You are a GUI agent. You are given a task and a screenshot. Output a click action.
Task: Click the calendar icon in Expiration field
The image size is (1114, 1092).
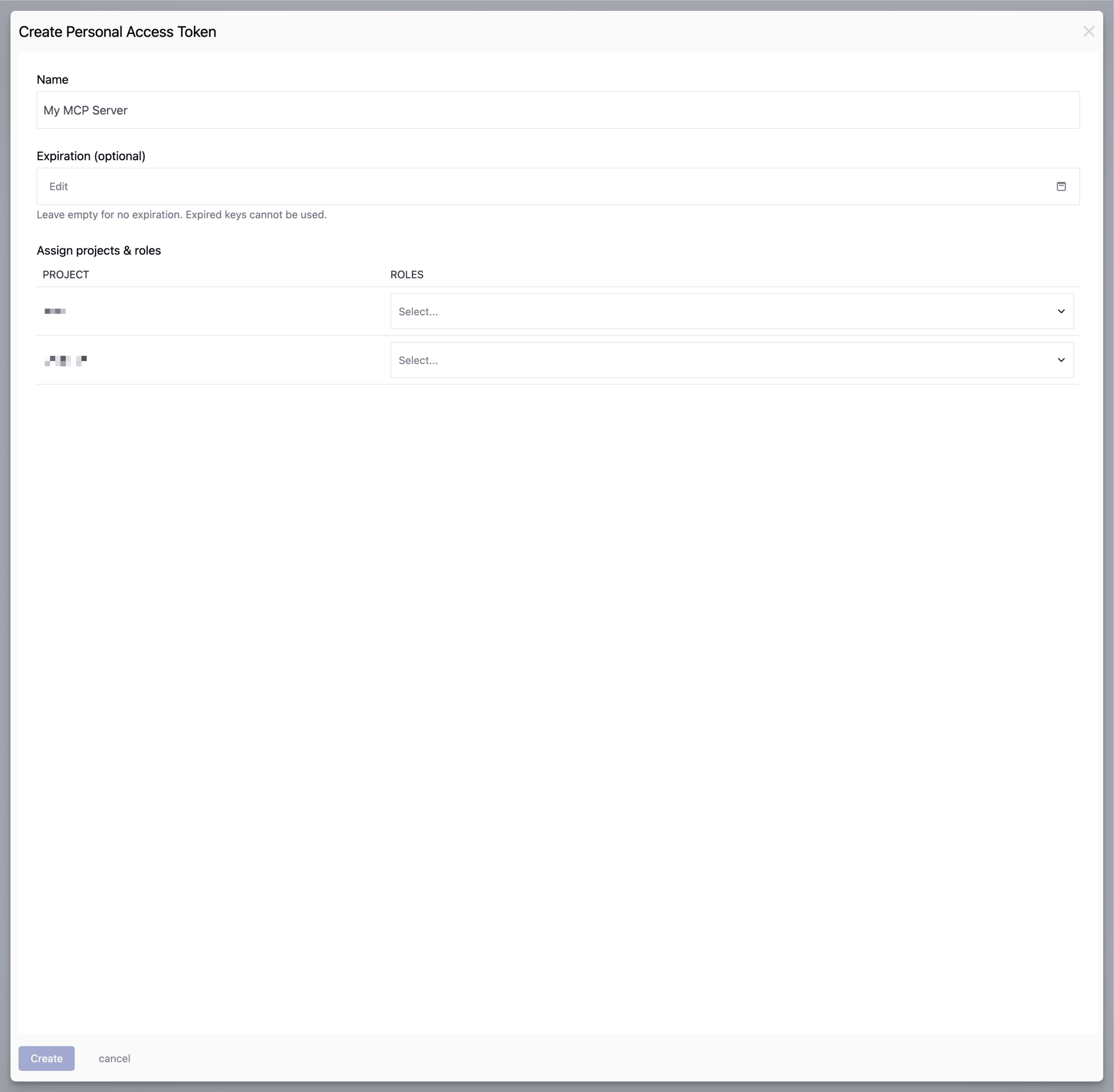coord(1061,186)
